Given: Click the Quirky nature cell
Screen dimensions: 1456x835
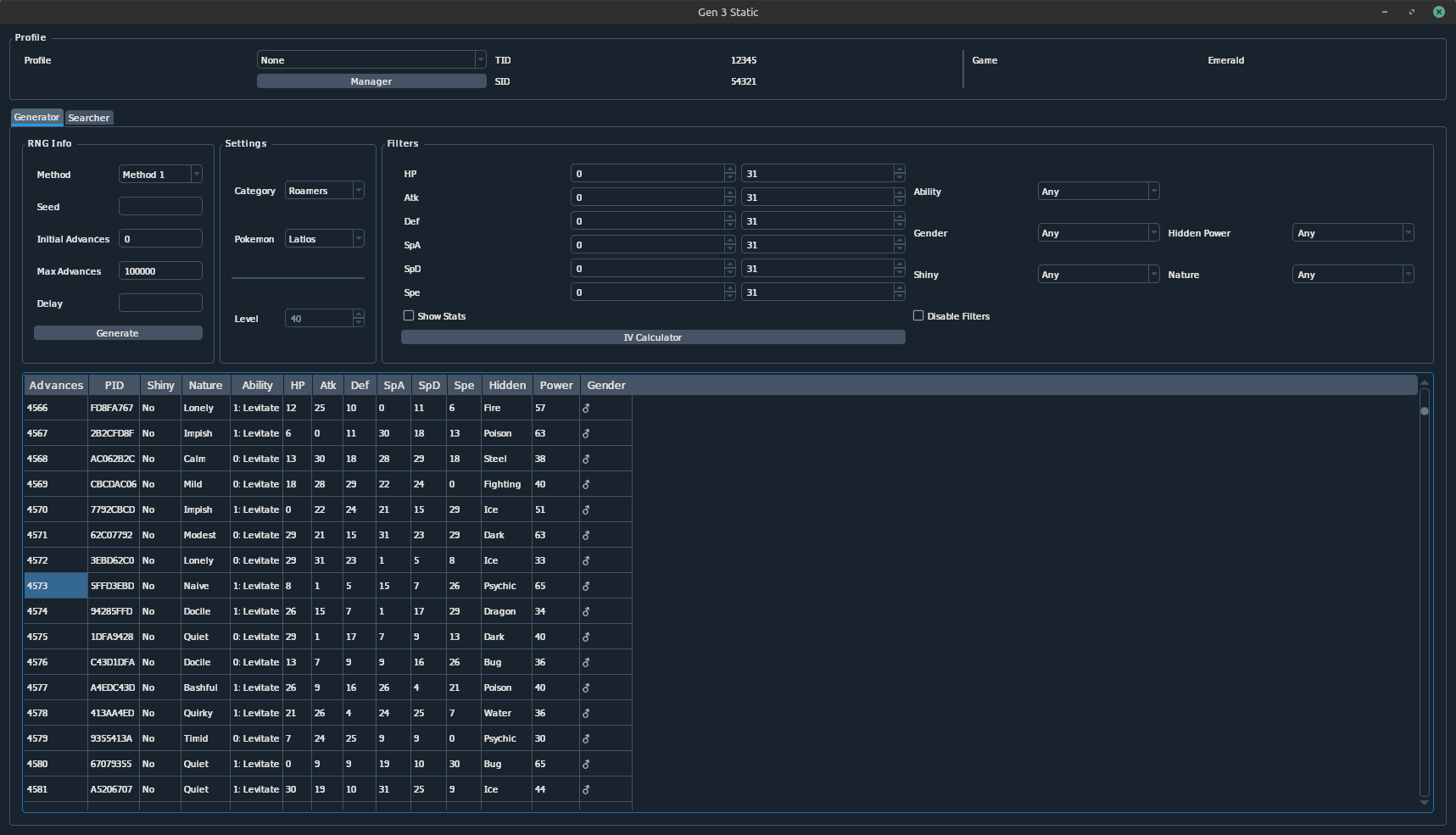Looking at the screenshot, I should 205,713.
